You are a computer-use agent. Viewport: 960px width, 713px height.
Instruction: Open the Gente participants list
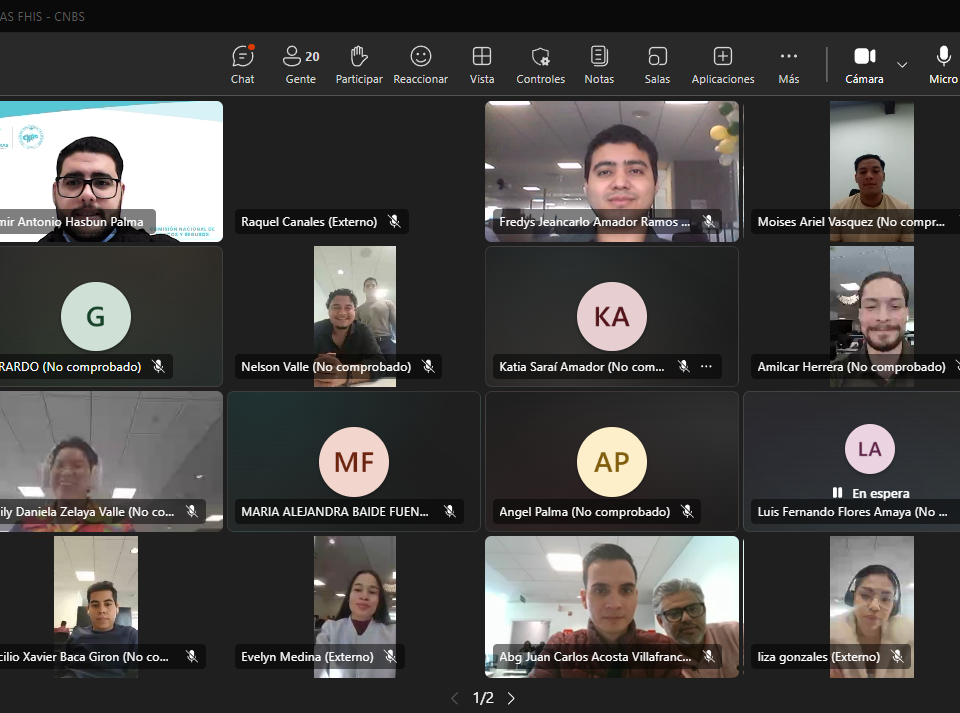300,64
